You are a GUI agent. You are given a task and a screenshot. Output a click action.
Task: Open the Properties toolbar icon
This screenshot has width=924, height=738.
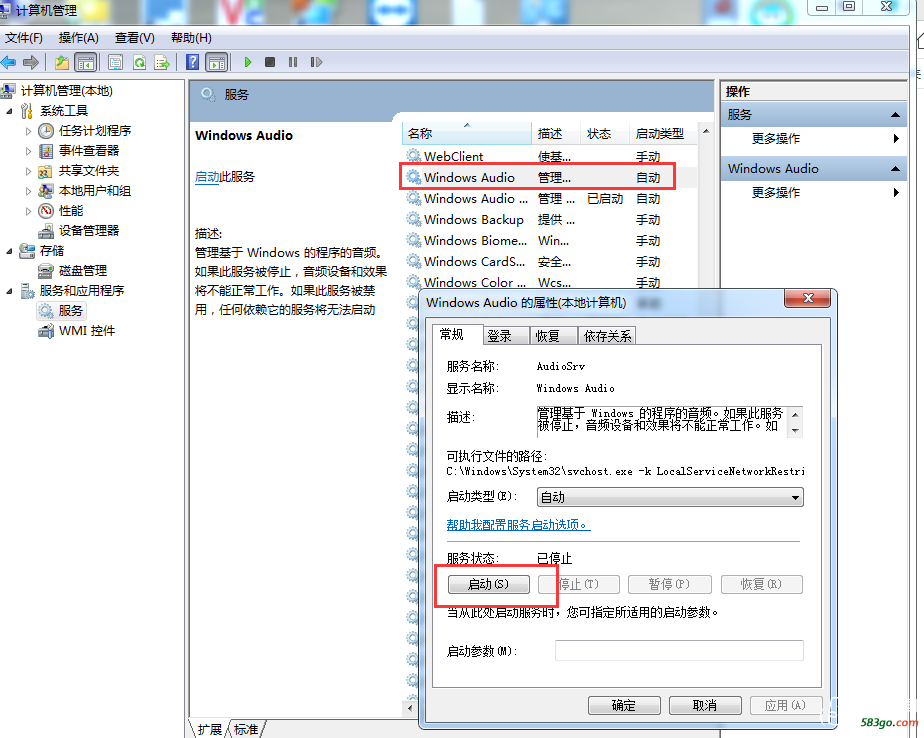pyautogui.click(x=116, y=62)
